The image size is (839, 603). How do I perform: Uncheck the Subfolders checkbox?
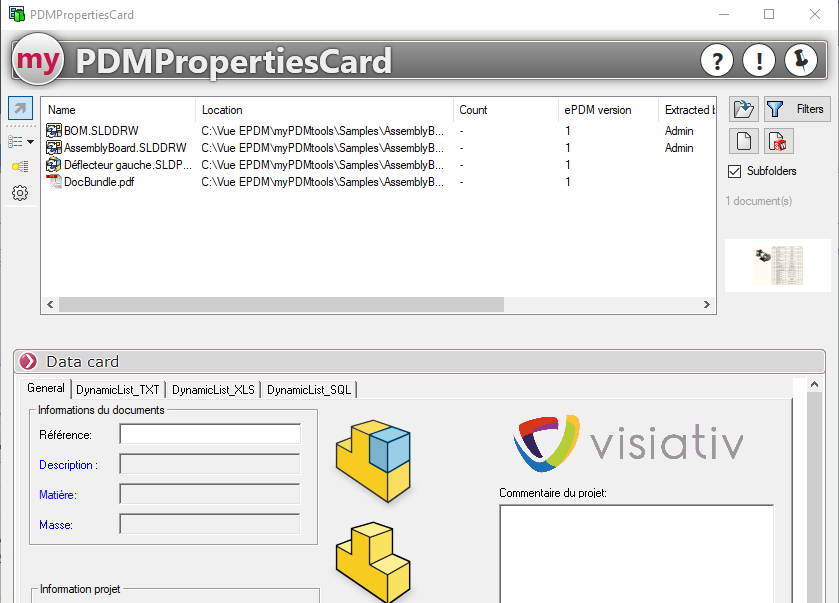pos(735,171)
